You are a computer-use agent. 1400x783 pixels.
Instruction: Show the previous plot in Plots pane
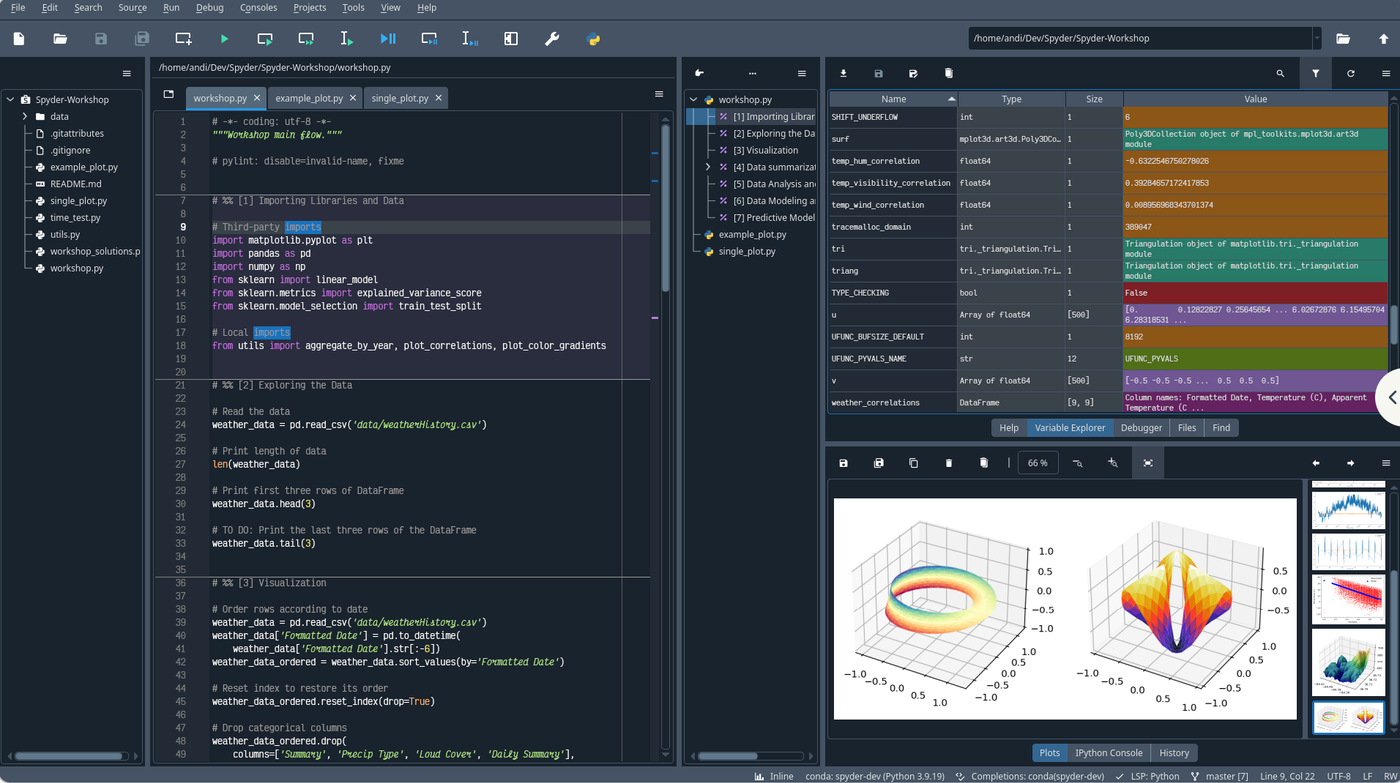point(1316,463)
